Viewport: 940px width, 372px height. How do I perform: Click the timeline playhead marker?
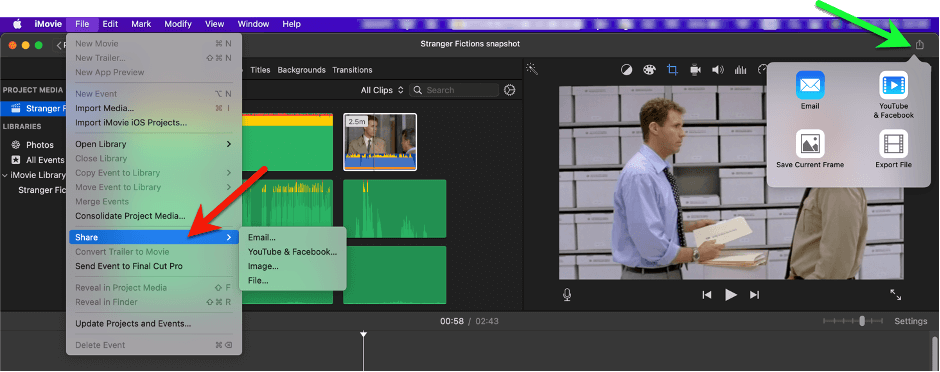click(x=363, y=334)
